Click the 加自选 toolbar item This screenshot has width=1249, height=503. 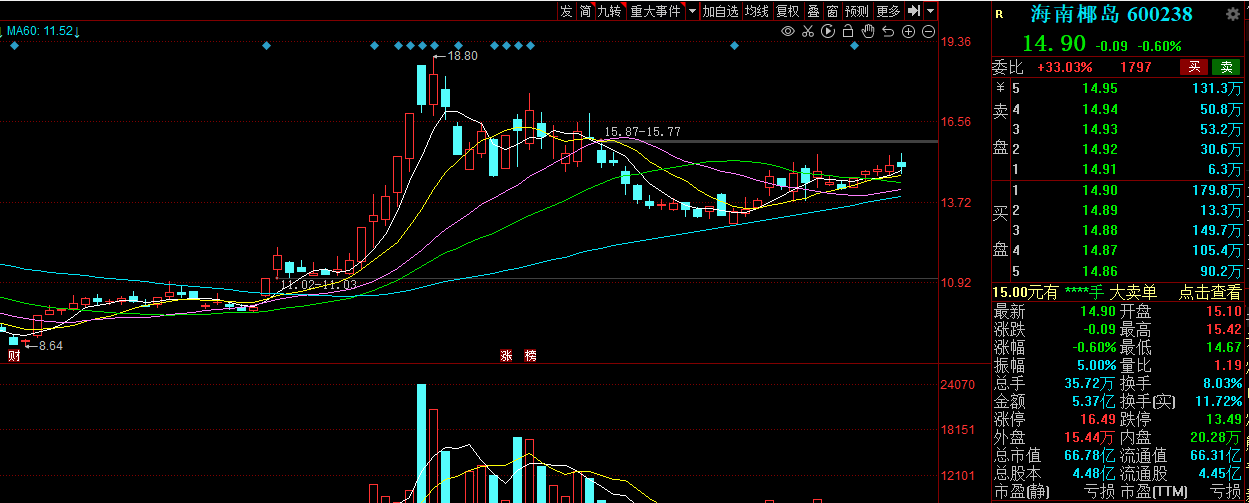tap(720, 11)
